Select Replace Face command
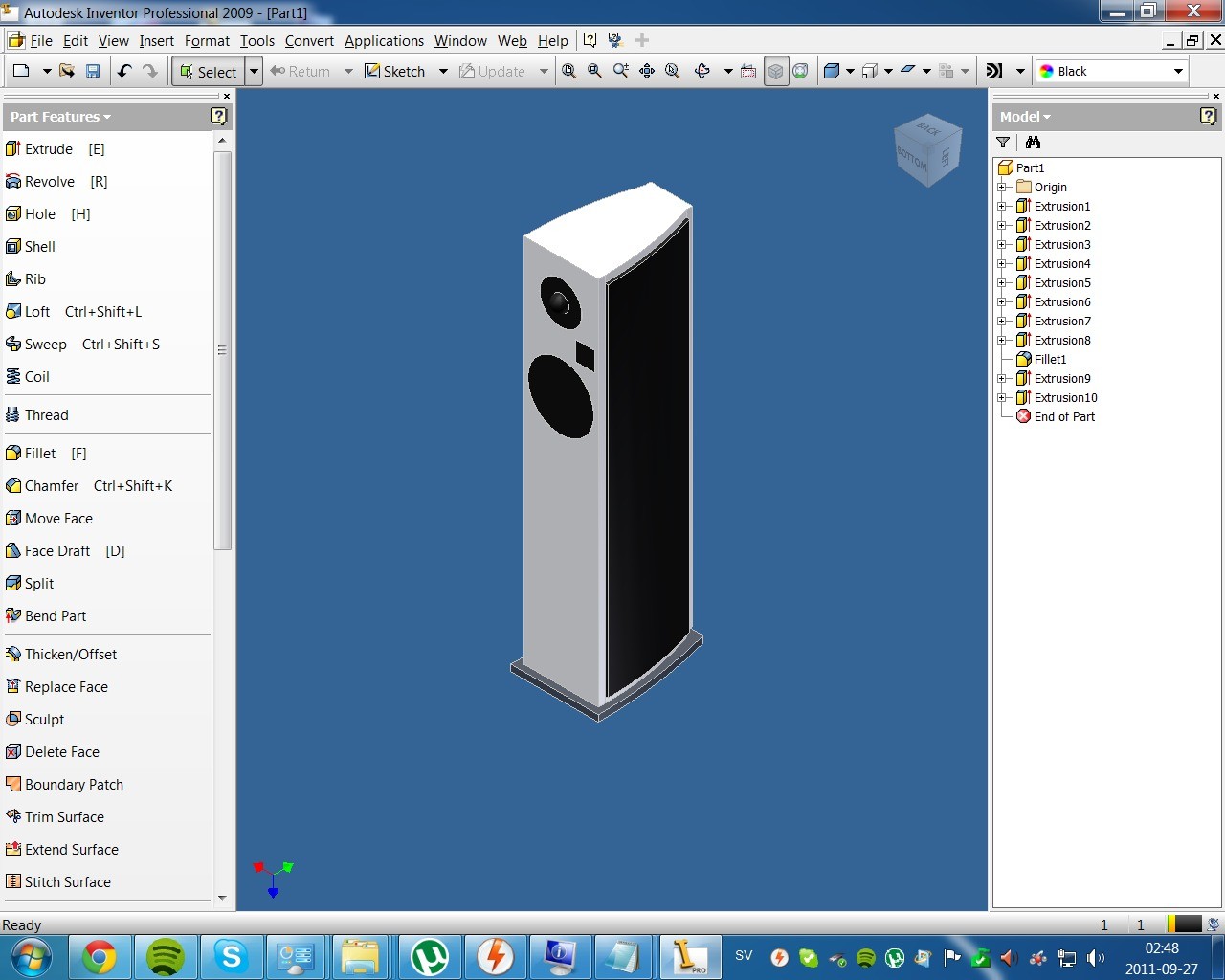The image size is (1225, 980). (57, 687)
